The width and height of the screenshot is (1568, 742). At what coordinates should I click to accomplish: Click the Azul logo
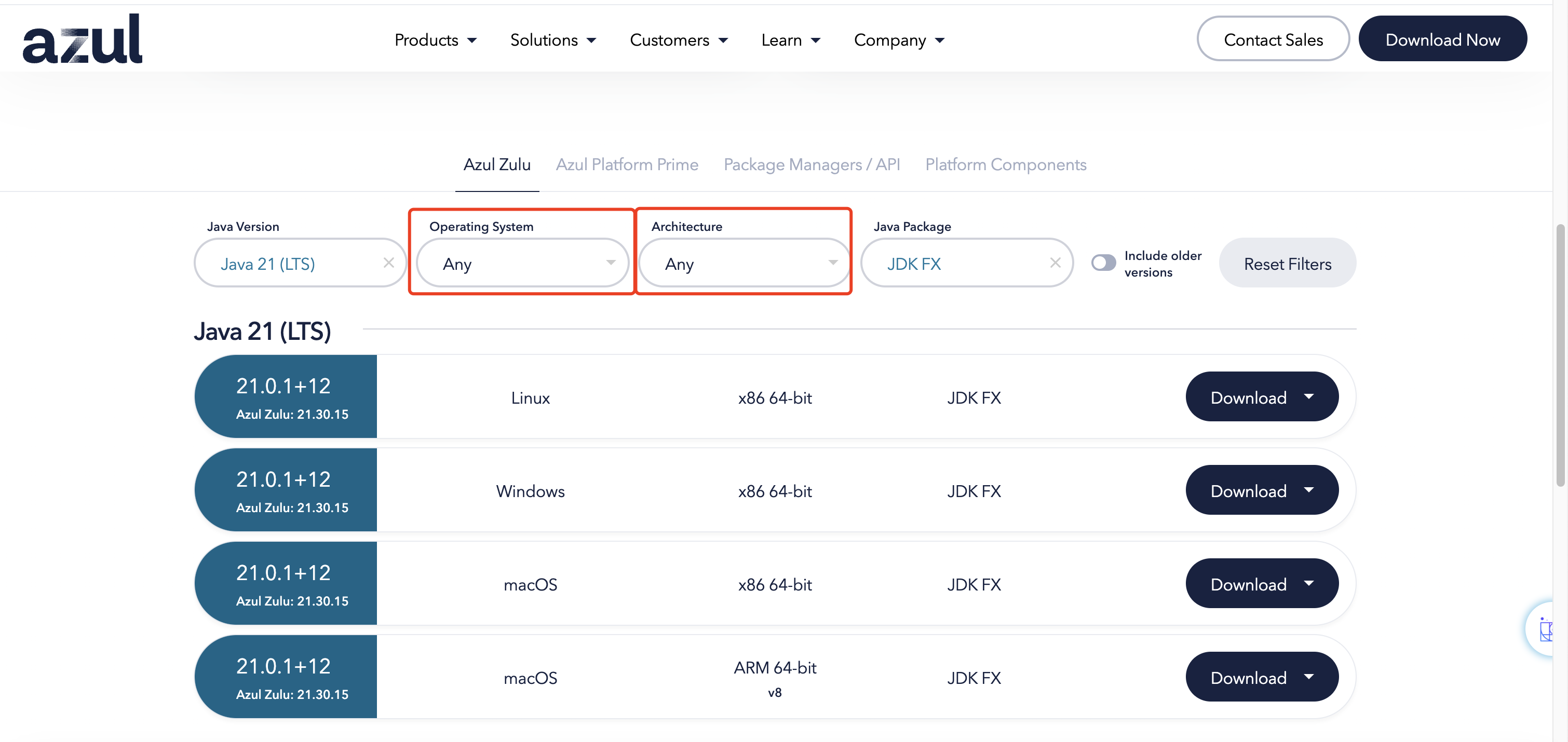[82, 39]
